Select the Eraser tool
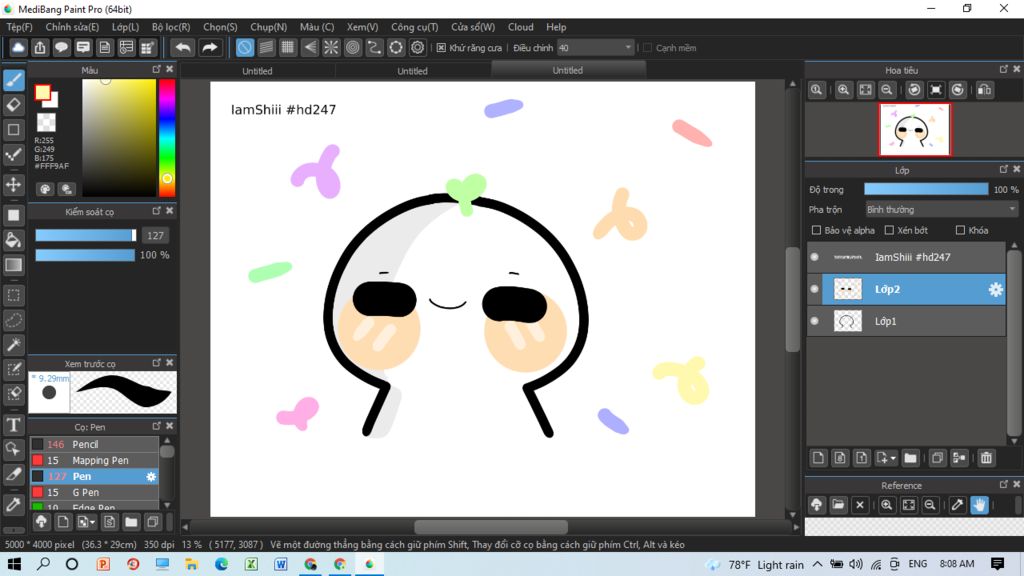The width and height of the screenshot is (1024, 576). [x=14, y=104]
